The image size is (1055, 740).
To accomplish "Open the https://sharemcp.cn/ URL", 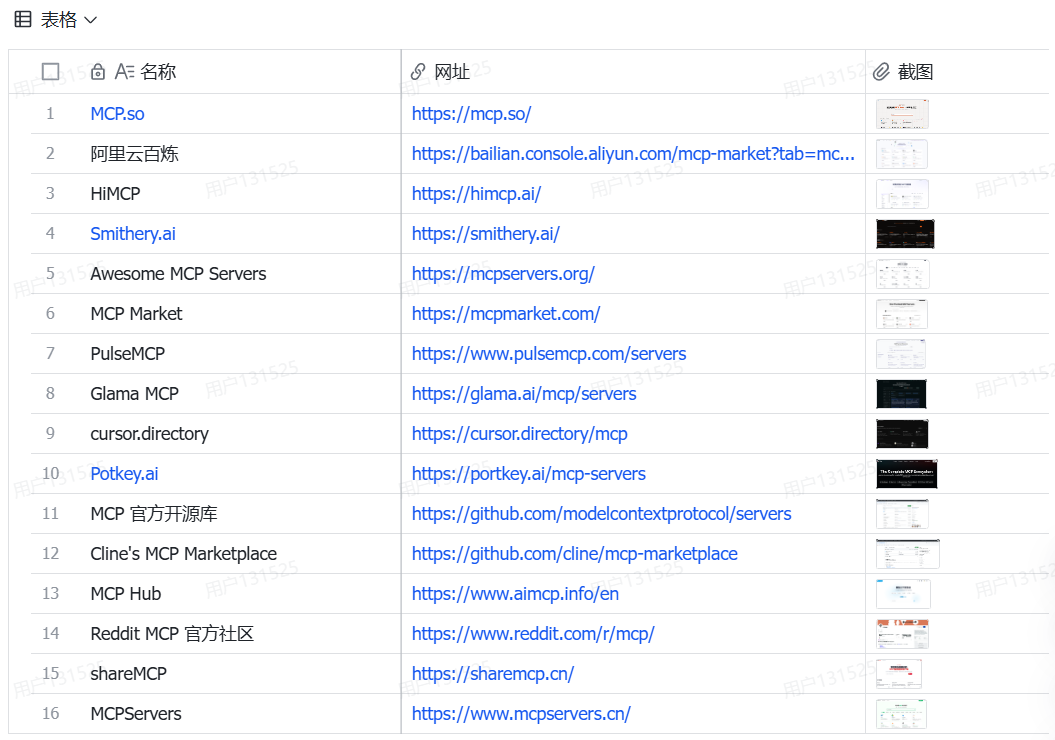I will (493, 673).
